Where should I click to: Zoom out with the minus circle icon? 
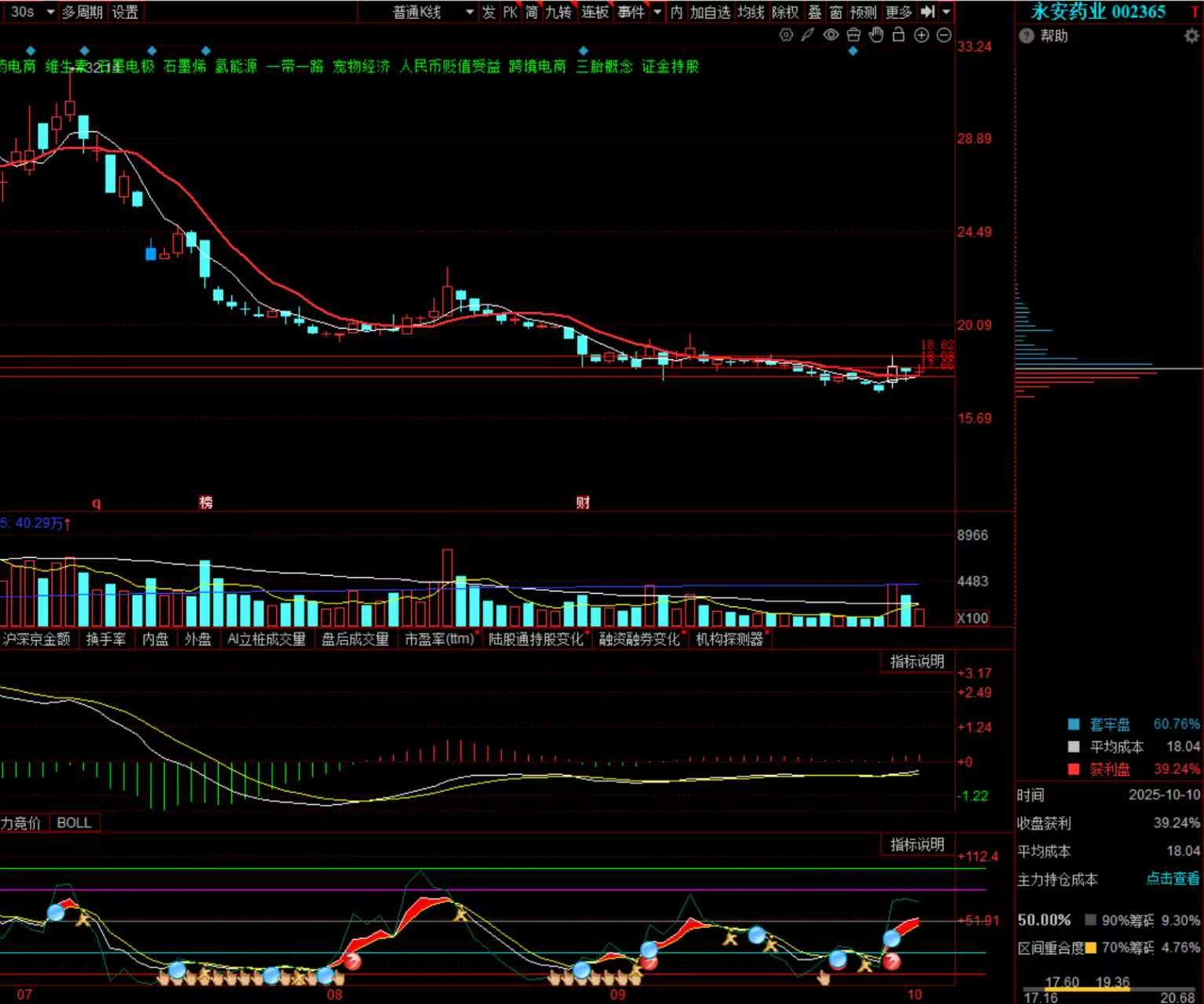point(944,35)
